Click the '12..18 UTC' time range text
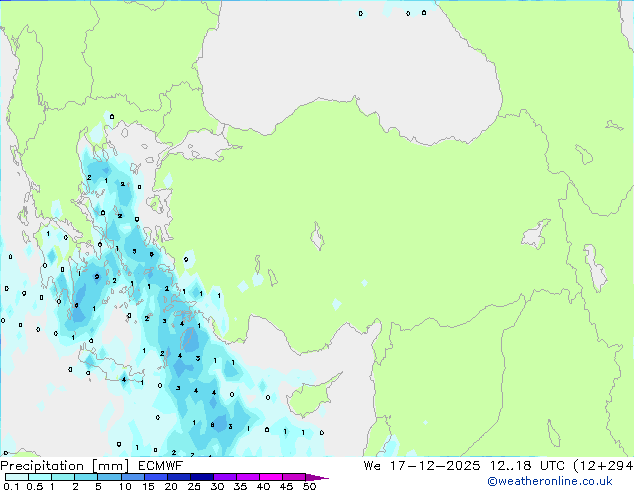This screenshot has height=490, width=634. pyautogui.click(x=527, y=466)
